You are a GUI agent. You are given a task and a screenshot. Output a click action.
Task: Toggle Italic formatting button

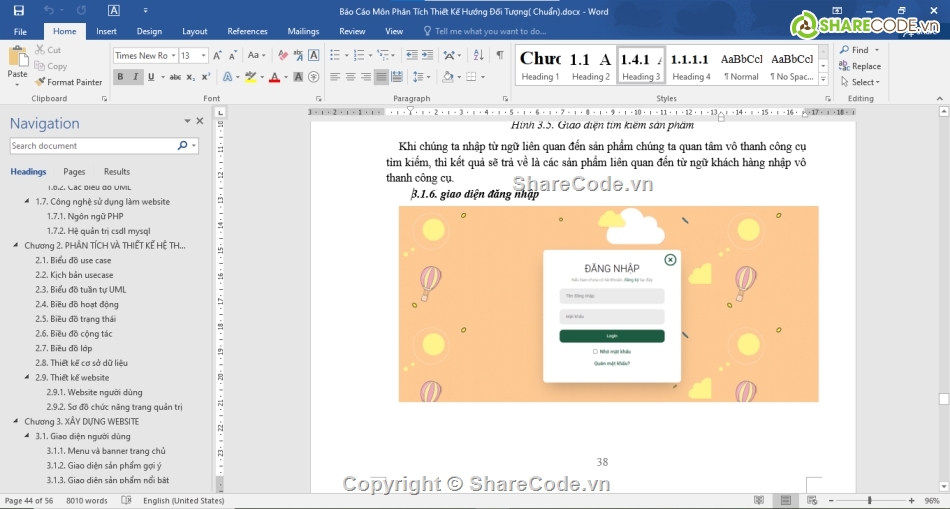pyautogui.click(x=136, y=77)
